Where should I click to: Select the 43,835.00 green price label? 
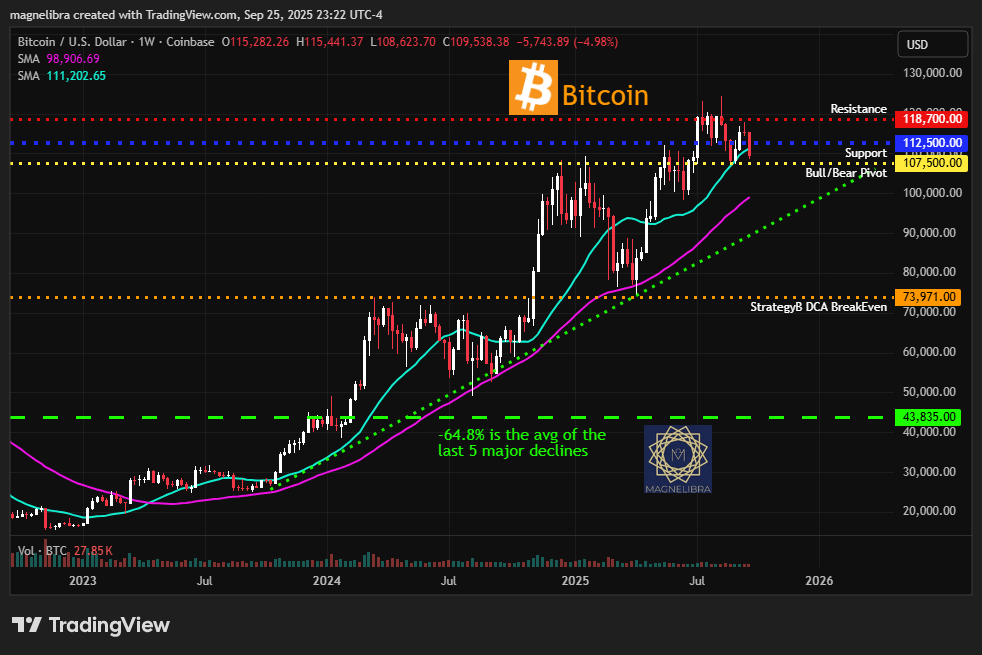click(928, 417)
